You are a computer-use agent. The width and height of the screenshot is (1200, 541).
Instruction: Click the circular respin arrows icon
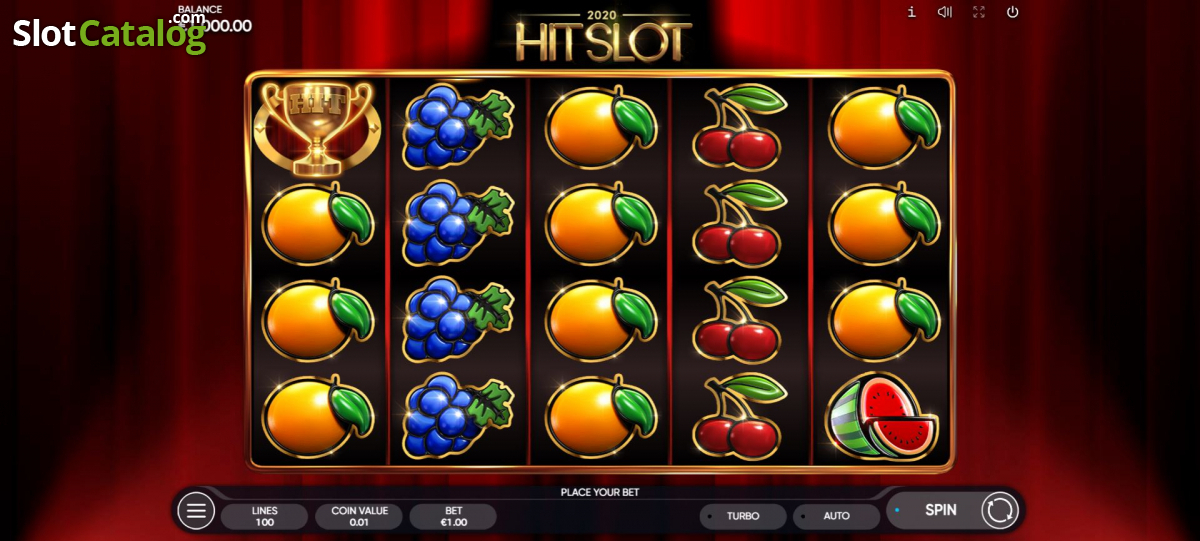click(x=999, y=510)
